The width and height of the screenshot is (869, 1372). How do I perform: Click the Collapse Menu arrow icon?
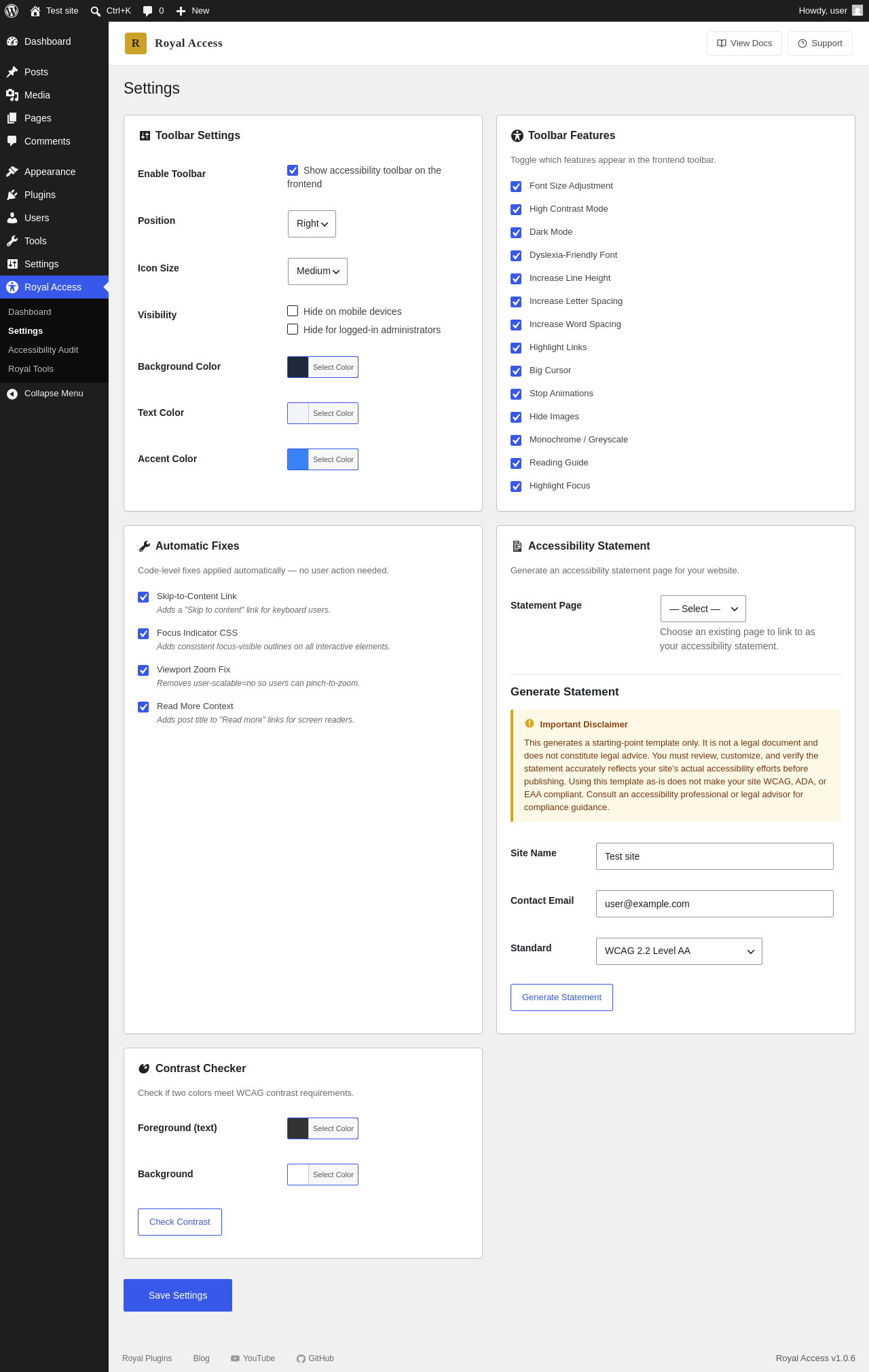[x=12, y=394]
